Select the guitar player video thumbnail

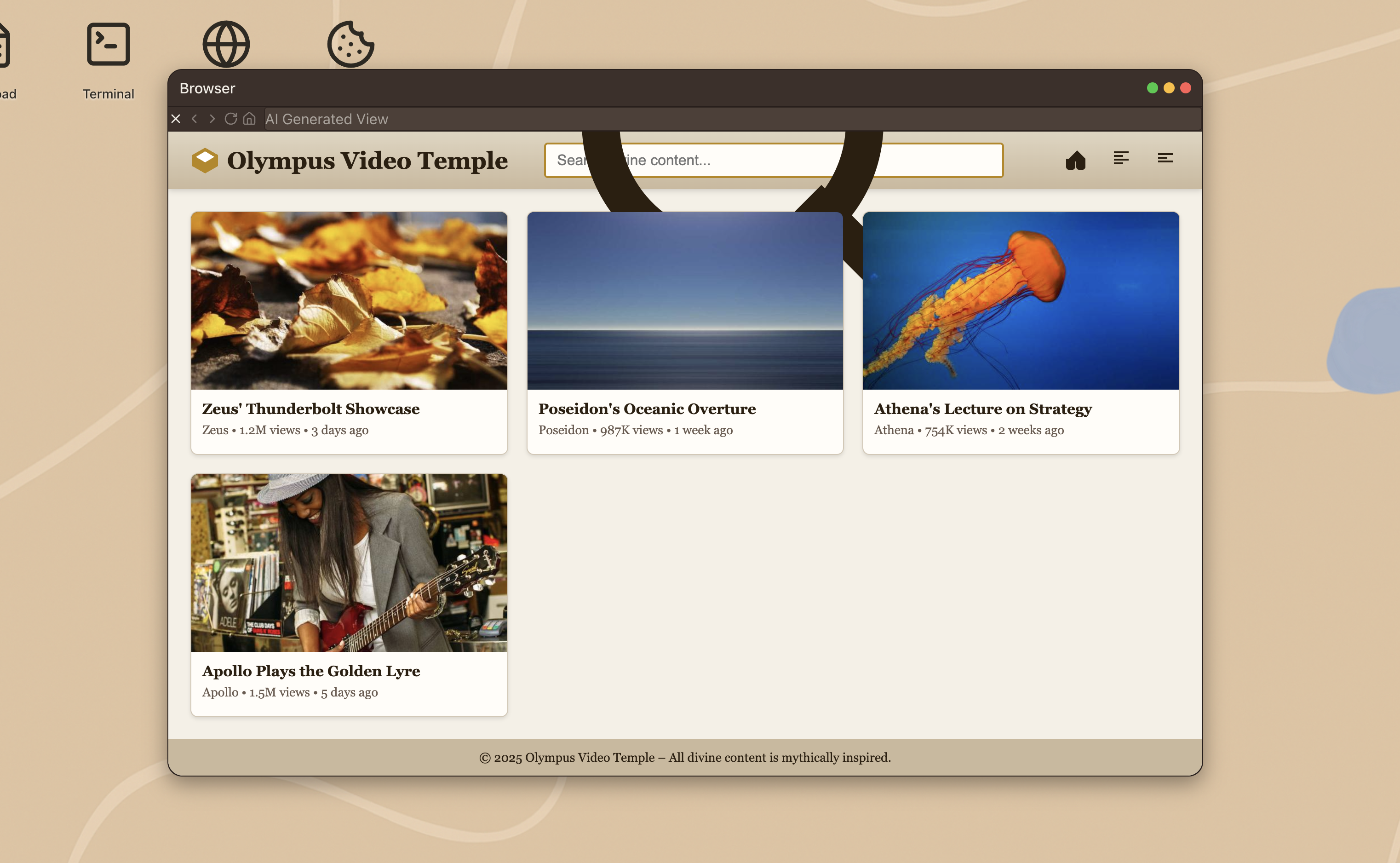(x=349, y=563)
